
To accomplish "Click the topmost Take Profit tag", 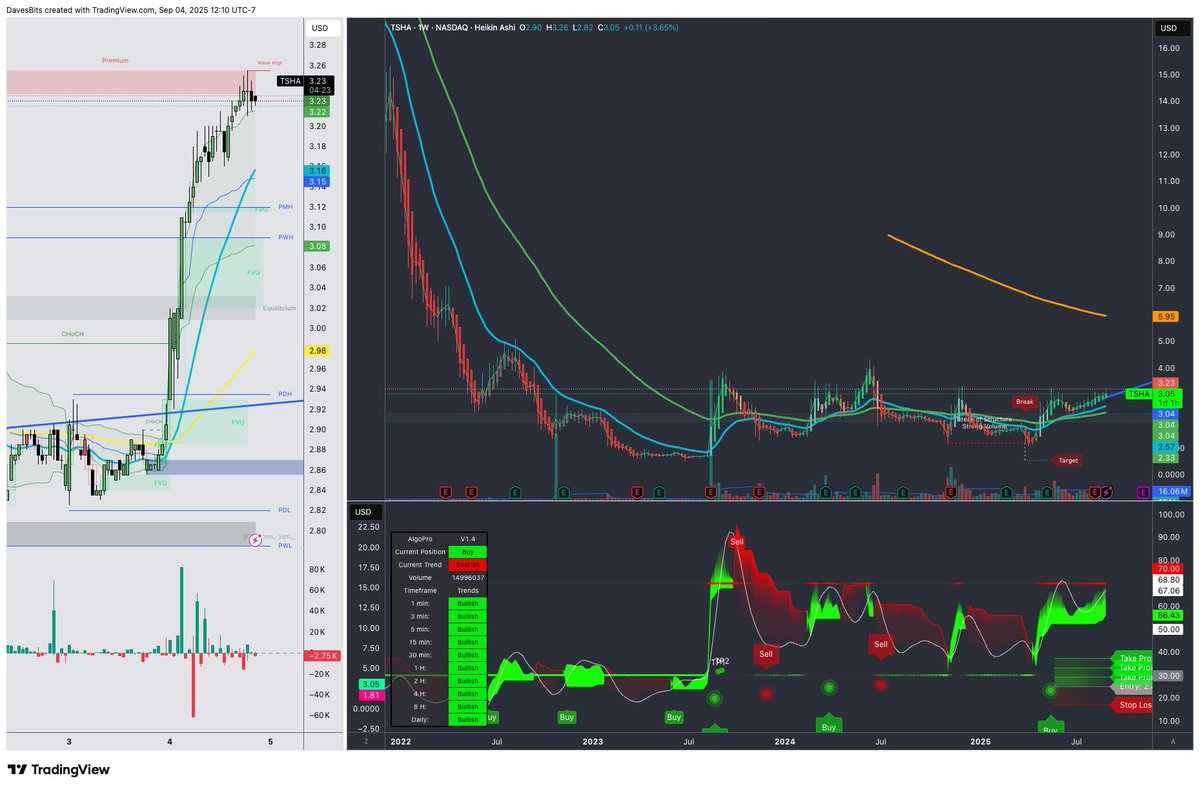I will pos(1132,658).
